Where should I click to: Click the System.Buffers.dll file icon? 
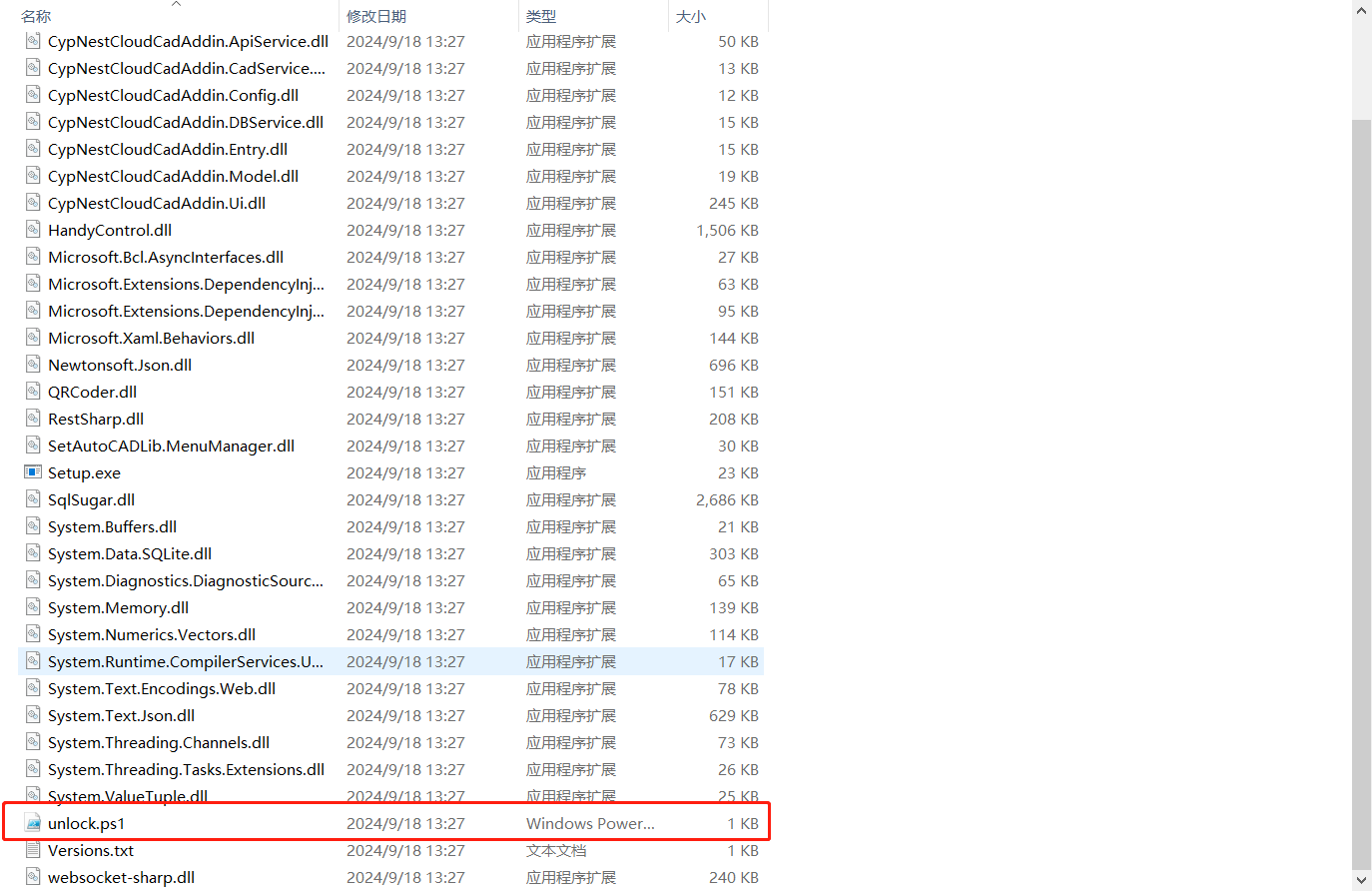[x=33, y=526]
